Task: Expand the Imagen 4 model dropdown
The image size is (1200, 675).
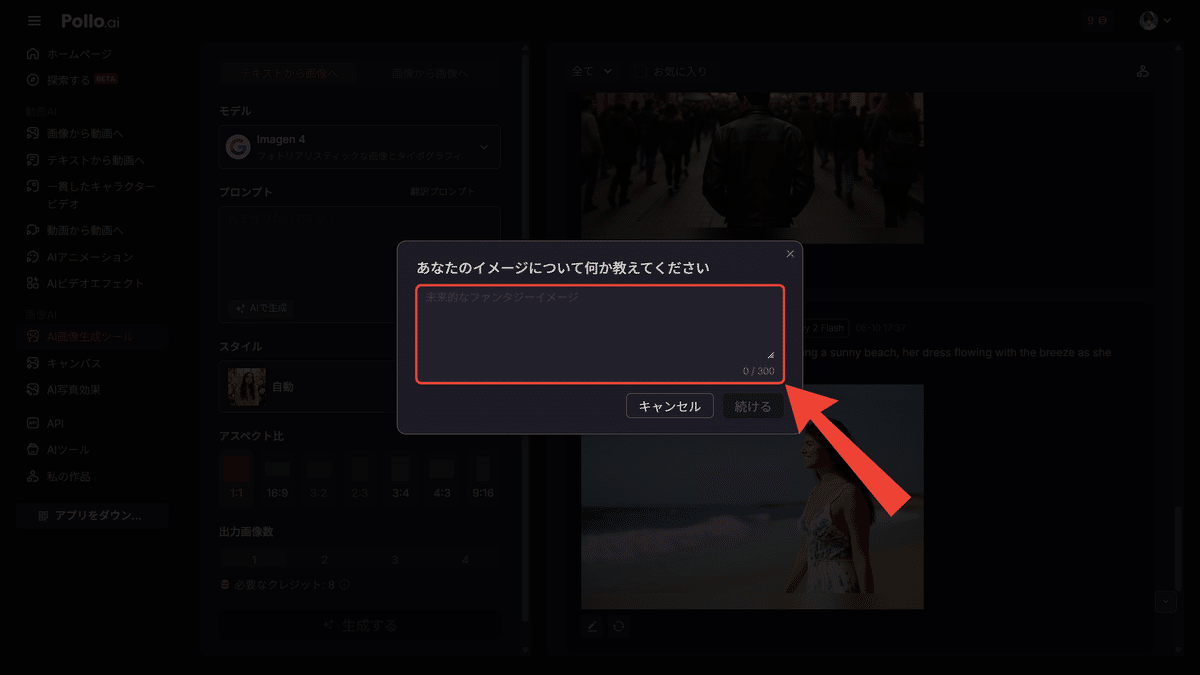Action: [x=360, y=147]
